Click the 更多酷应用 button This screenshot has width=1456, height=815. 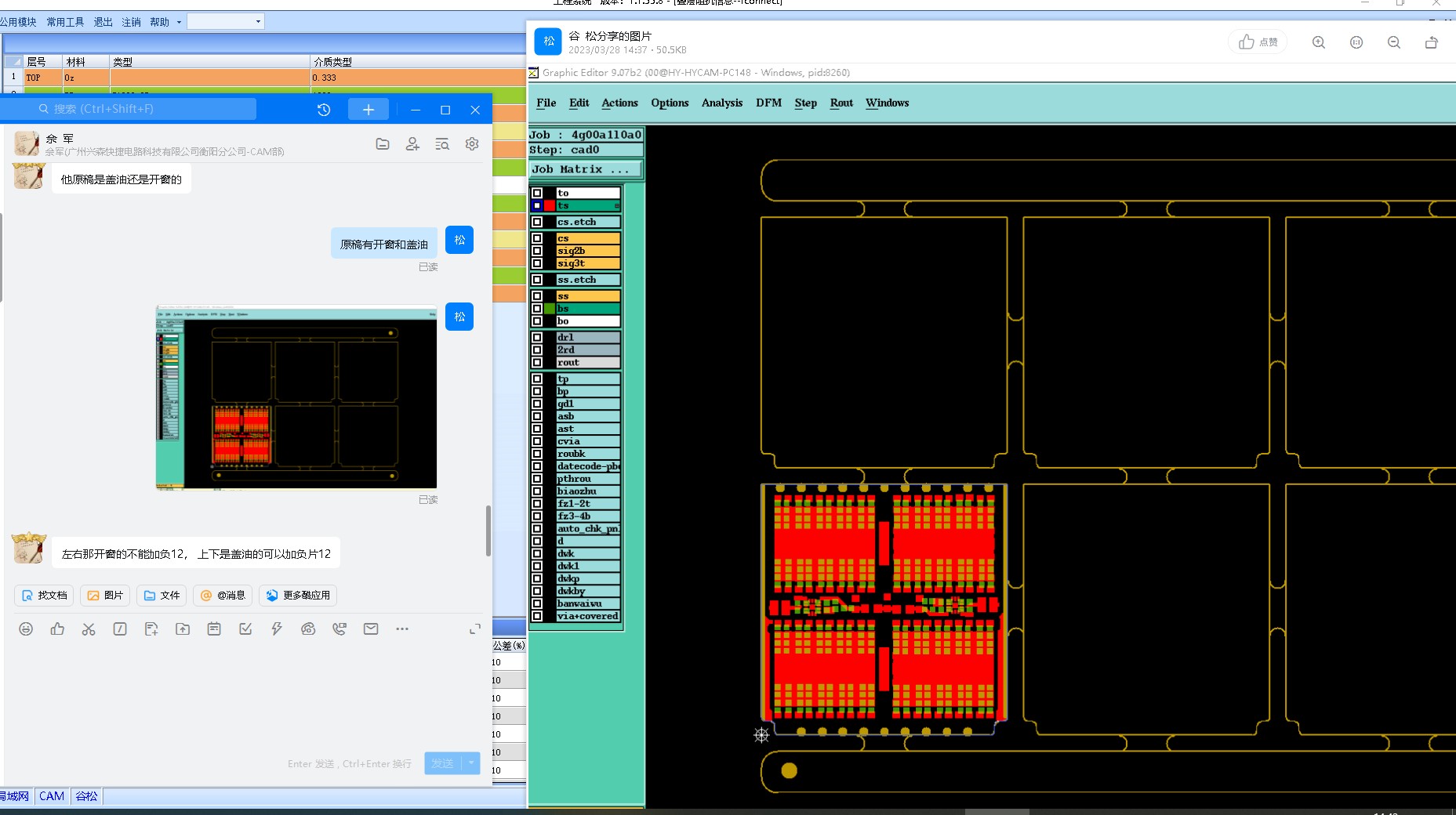tap(298, 596)
